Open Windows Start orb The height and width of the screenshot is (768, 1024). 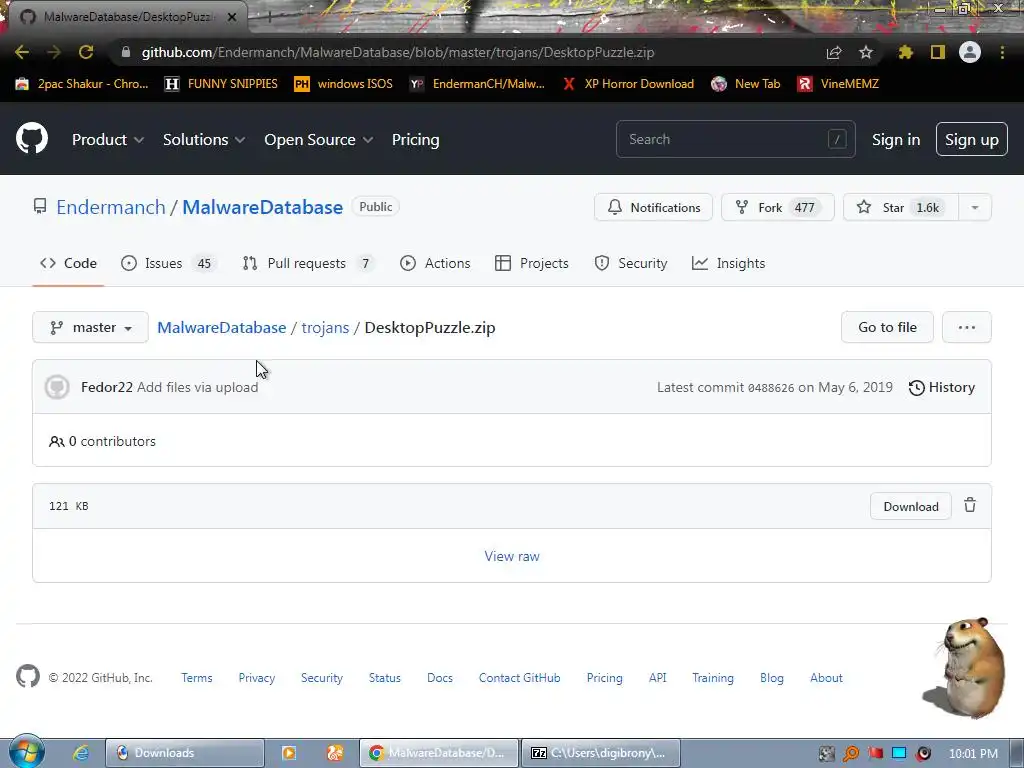point(26,752)
